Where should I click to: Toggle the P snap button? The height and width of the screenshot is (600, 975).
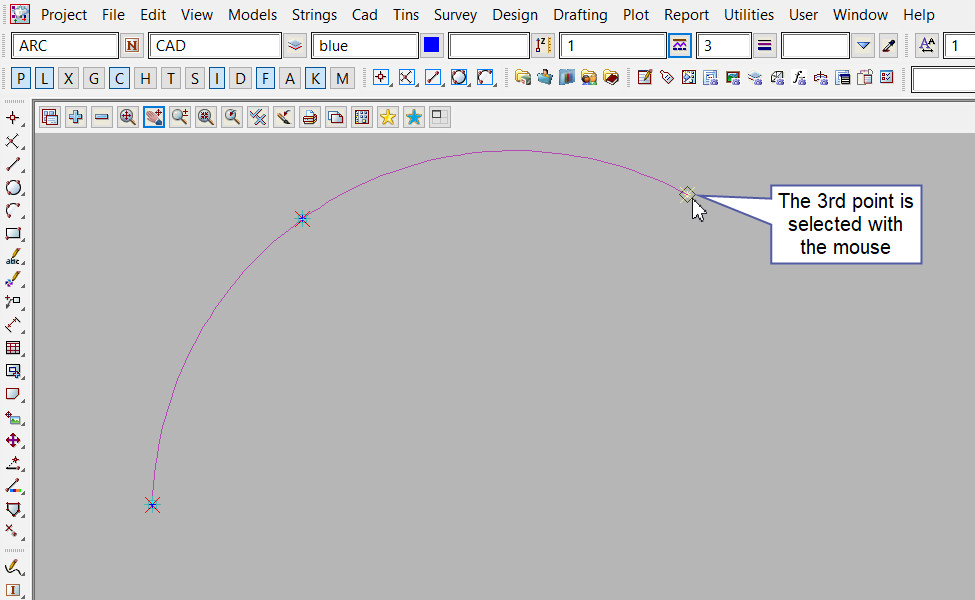(21, 79)
